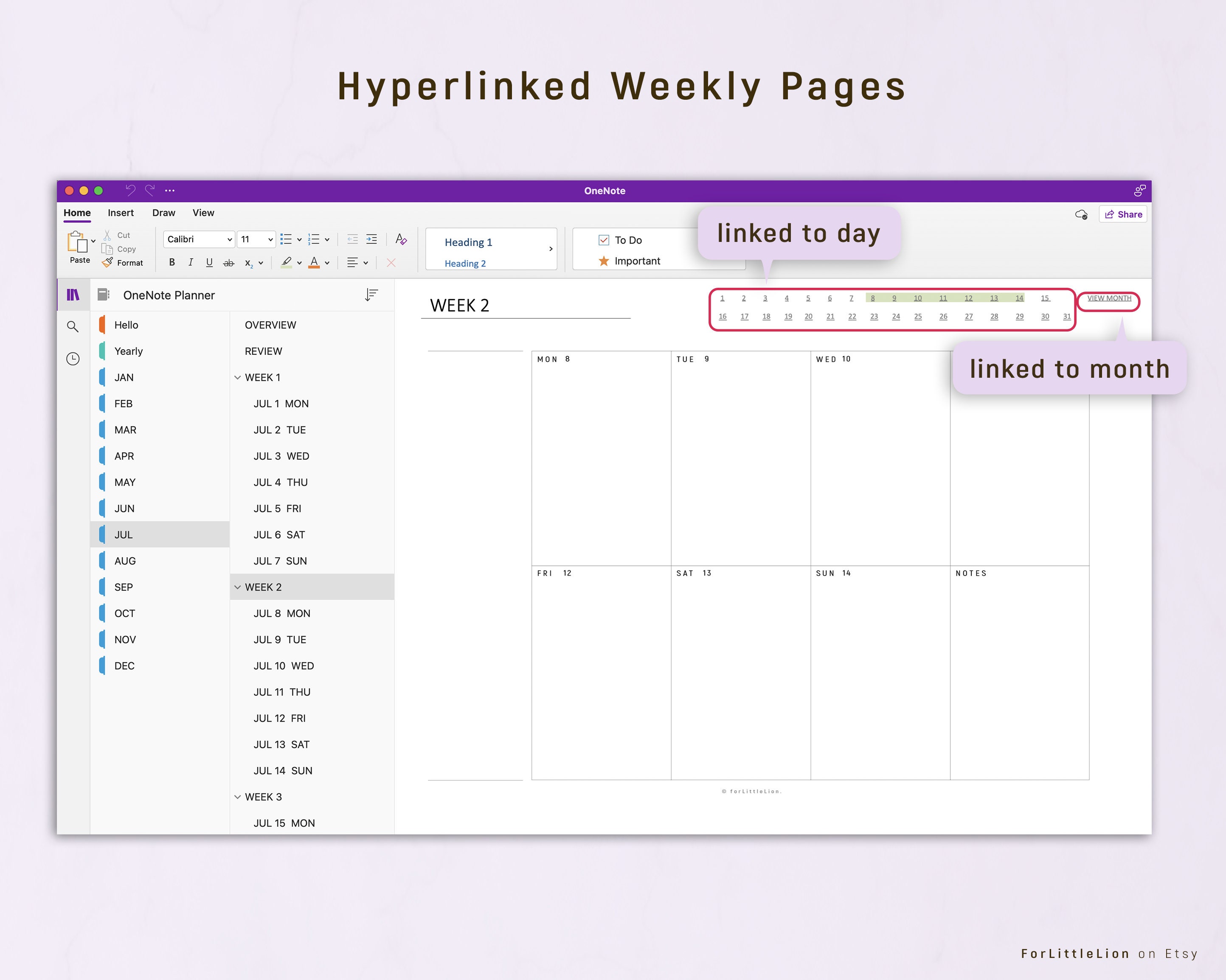Click the notebooks library icon
Viewport: 1226px width, 980px height.
(x=73, y=295)
